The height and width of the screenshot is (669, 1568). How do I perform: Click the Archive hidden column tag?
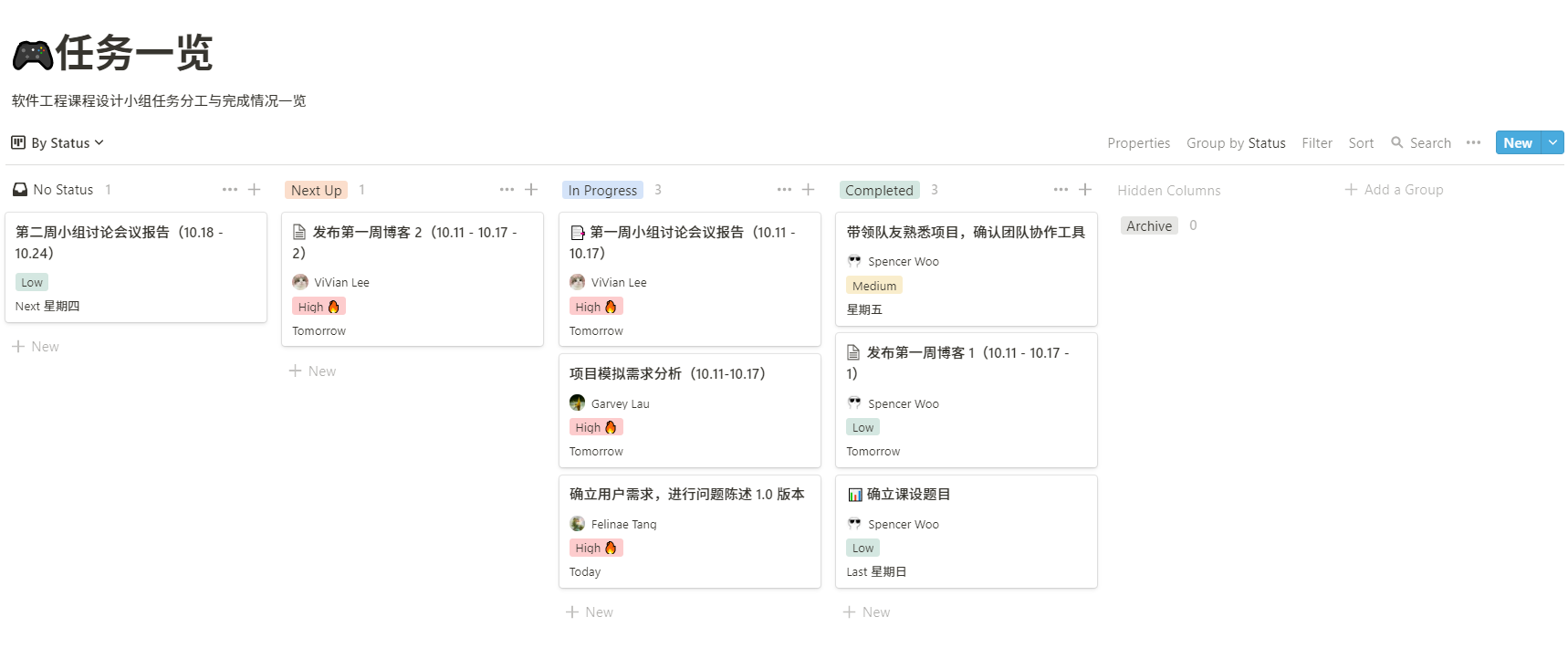coord(1148,225)
